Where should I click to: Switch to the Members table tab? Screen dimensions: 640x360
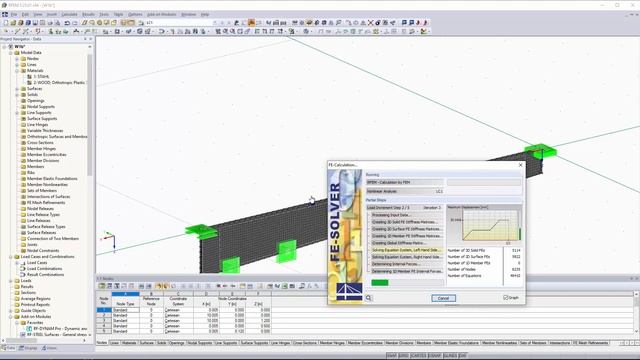424,343
